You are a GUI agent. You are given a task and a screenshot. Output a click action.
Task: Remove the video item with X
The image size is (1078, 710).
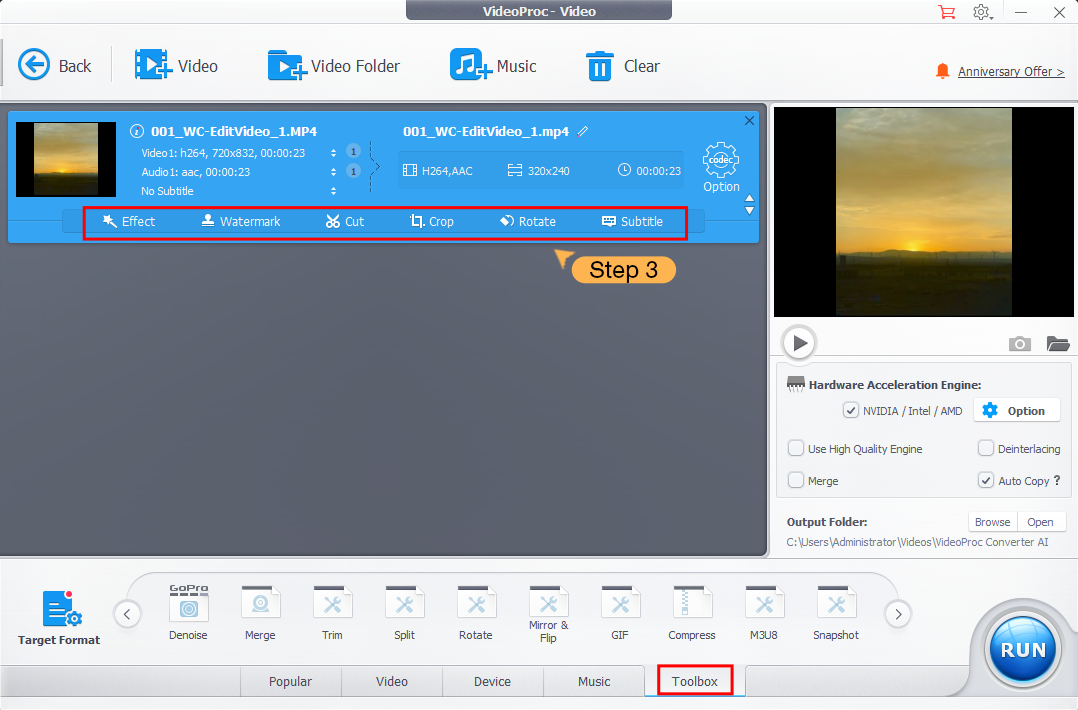tap(749, 121)
